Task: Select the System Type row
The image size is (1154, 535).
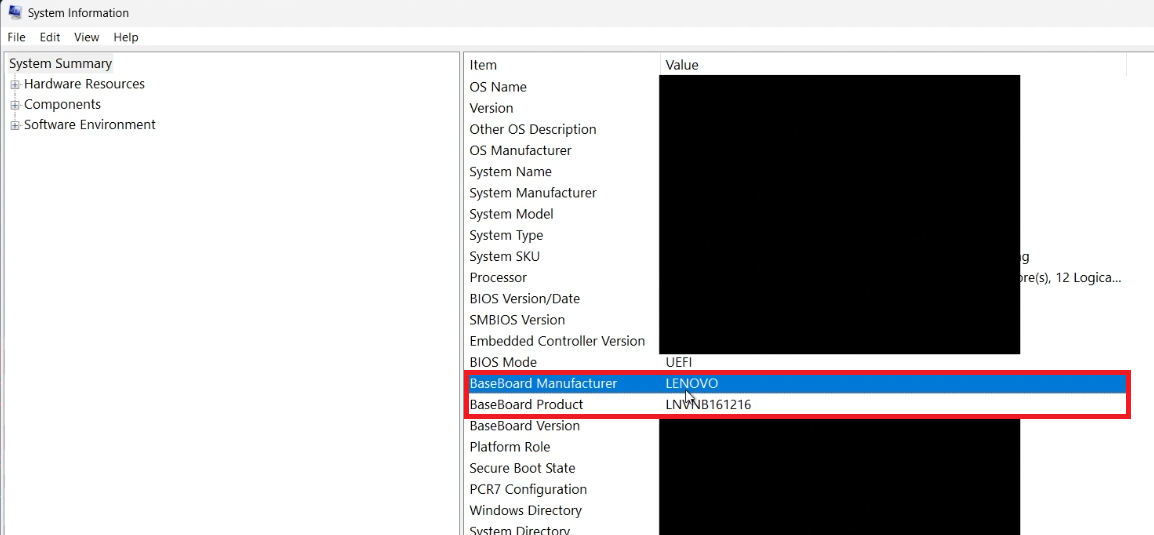Action: (796, 235)
